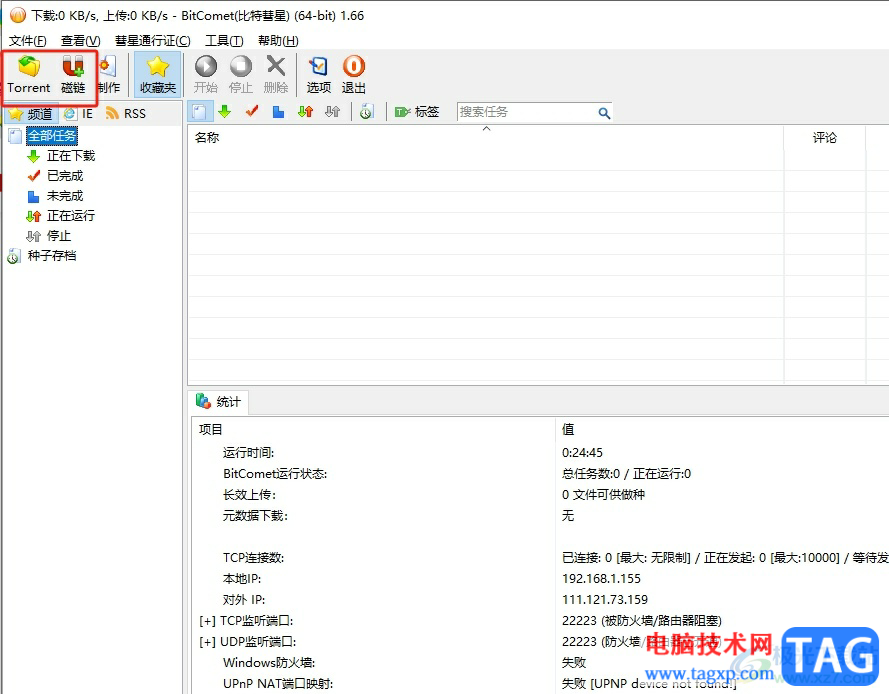The image size is (889, 694).
Task: Sort by the Name (名称) column
Action: click(x=485, y=138)
